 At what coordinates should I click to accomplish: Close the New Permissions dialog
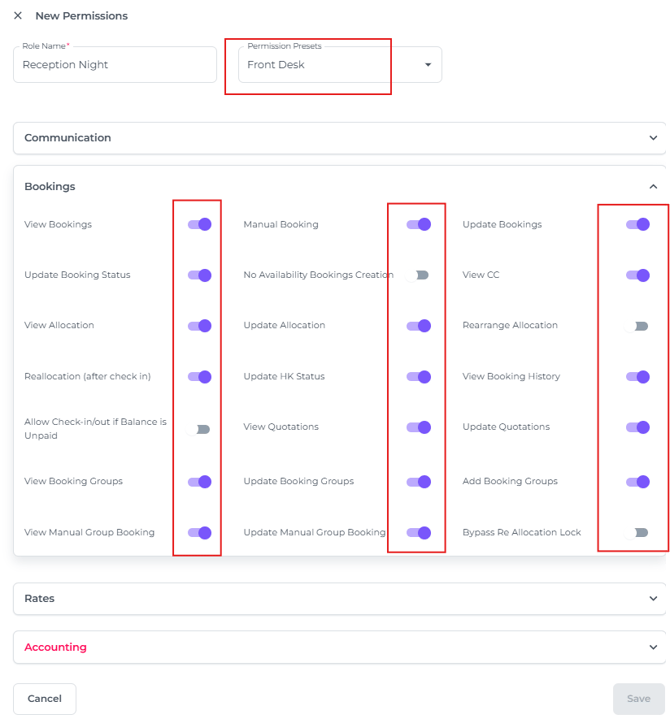click(18, 16)
